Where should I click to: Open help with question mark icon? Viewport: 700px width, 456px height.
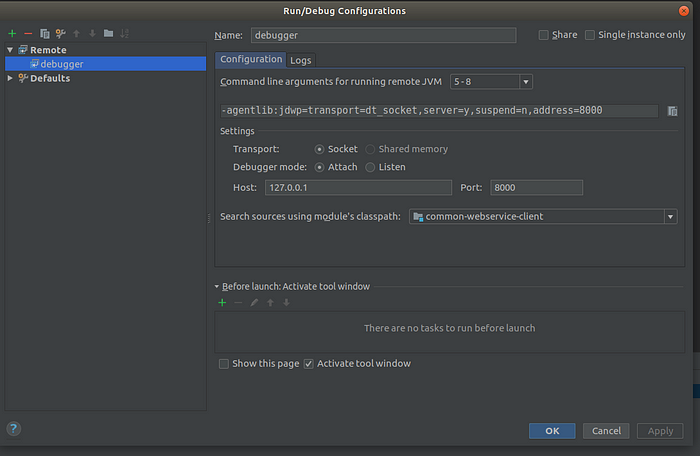(x=14, y=429)
